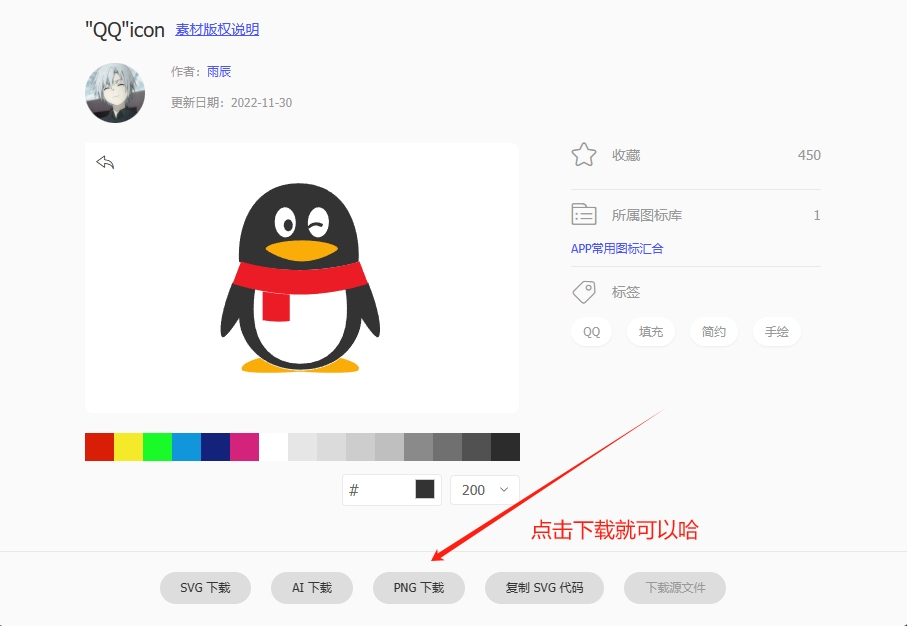Click the hex color input field
Image resolution: width=907 pixels, height=626 pixels.
tap(392, 490)
